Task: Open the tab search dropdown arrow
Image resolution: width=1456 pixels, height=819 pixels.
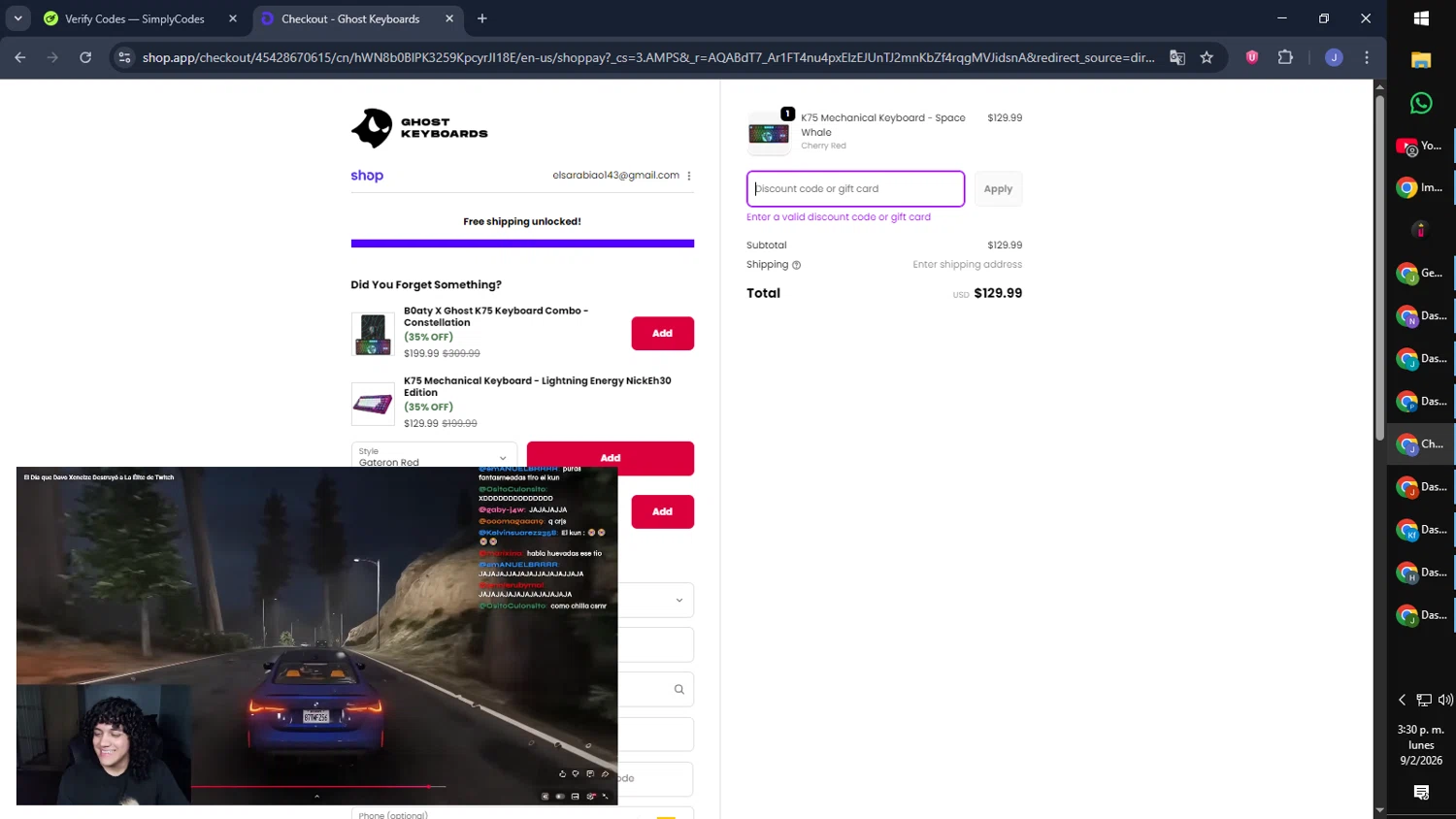Action: [17, 18]
